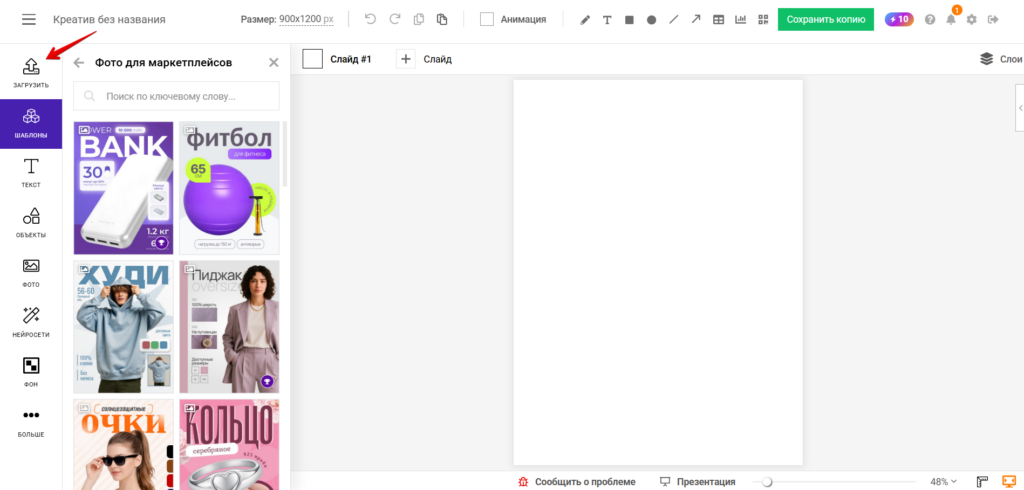Open the Объекты sidebar section

click(x=31, y=223)
